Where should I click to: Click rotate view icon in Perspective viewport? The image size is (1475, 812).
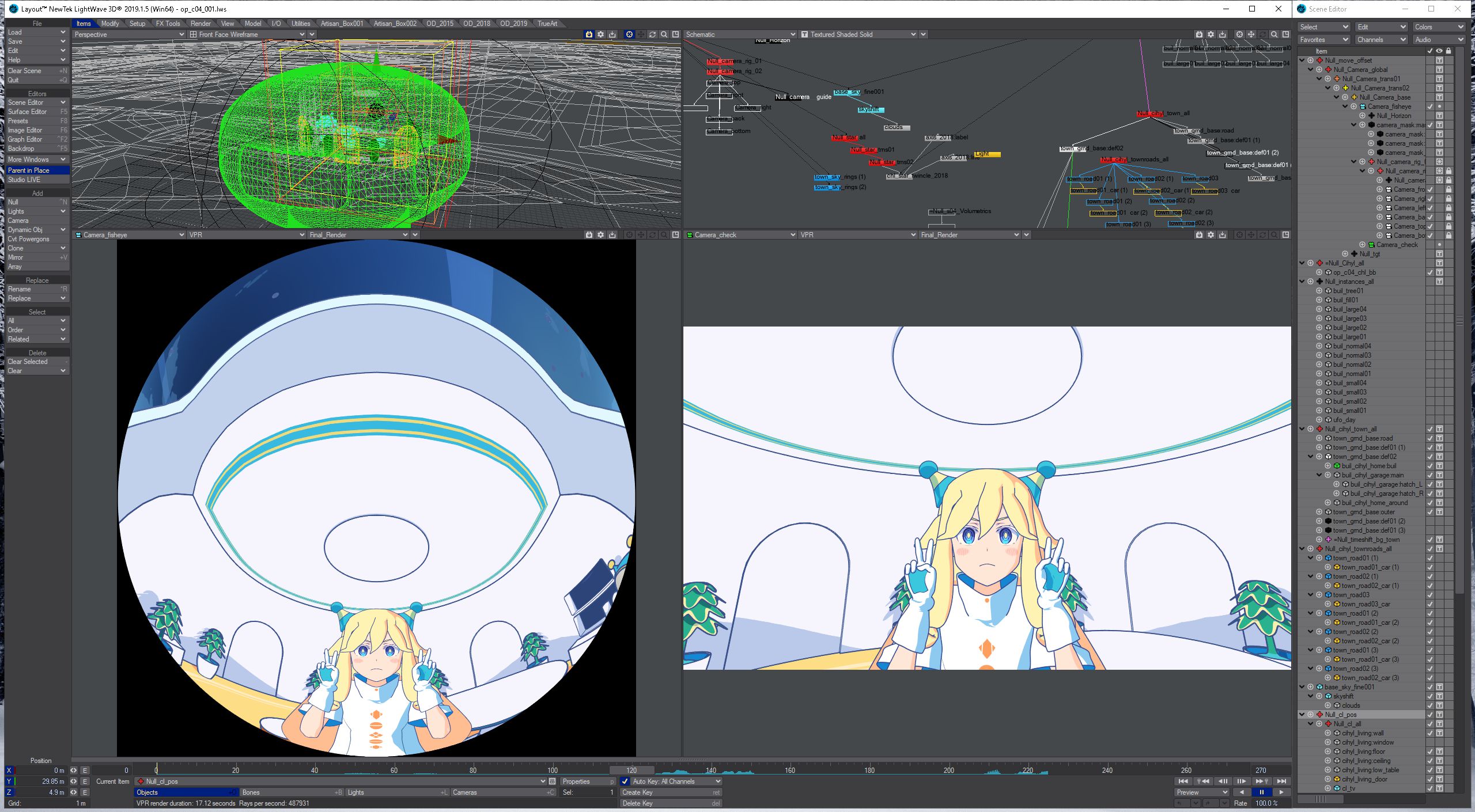[652, 35]
